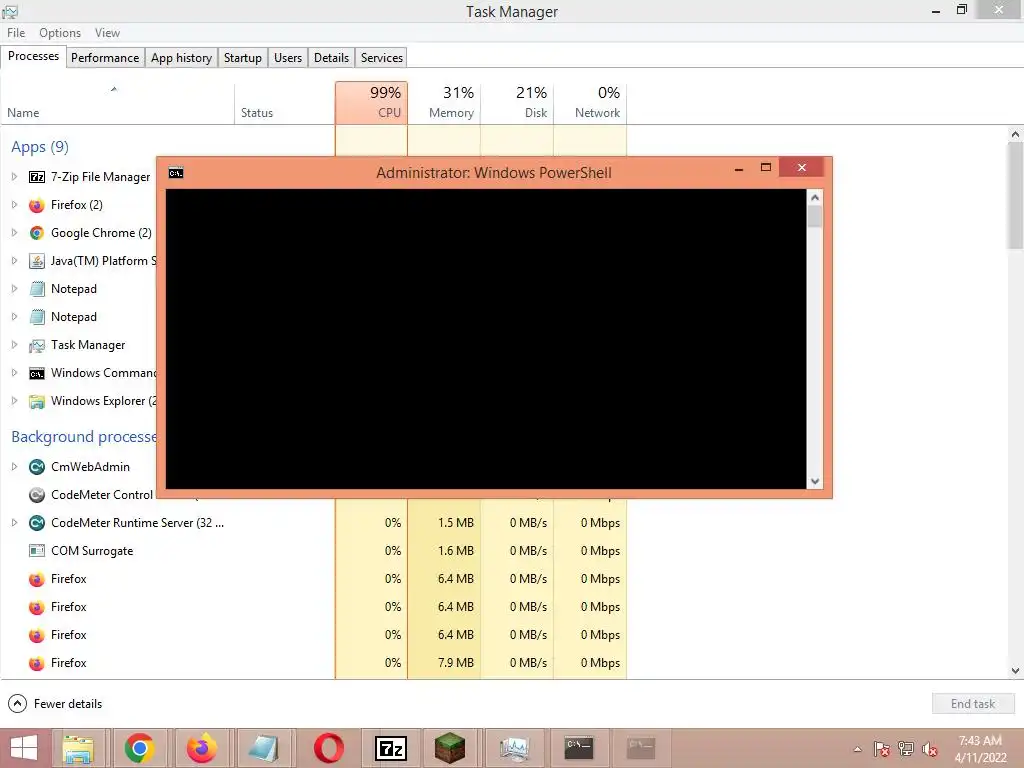Switch to the Startup tab
Screen dimensions: 1024x768
[243, 57]
